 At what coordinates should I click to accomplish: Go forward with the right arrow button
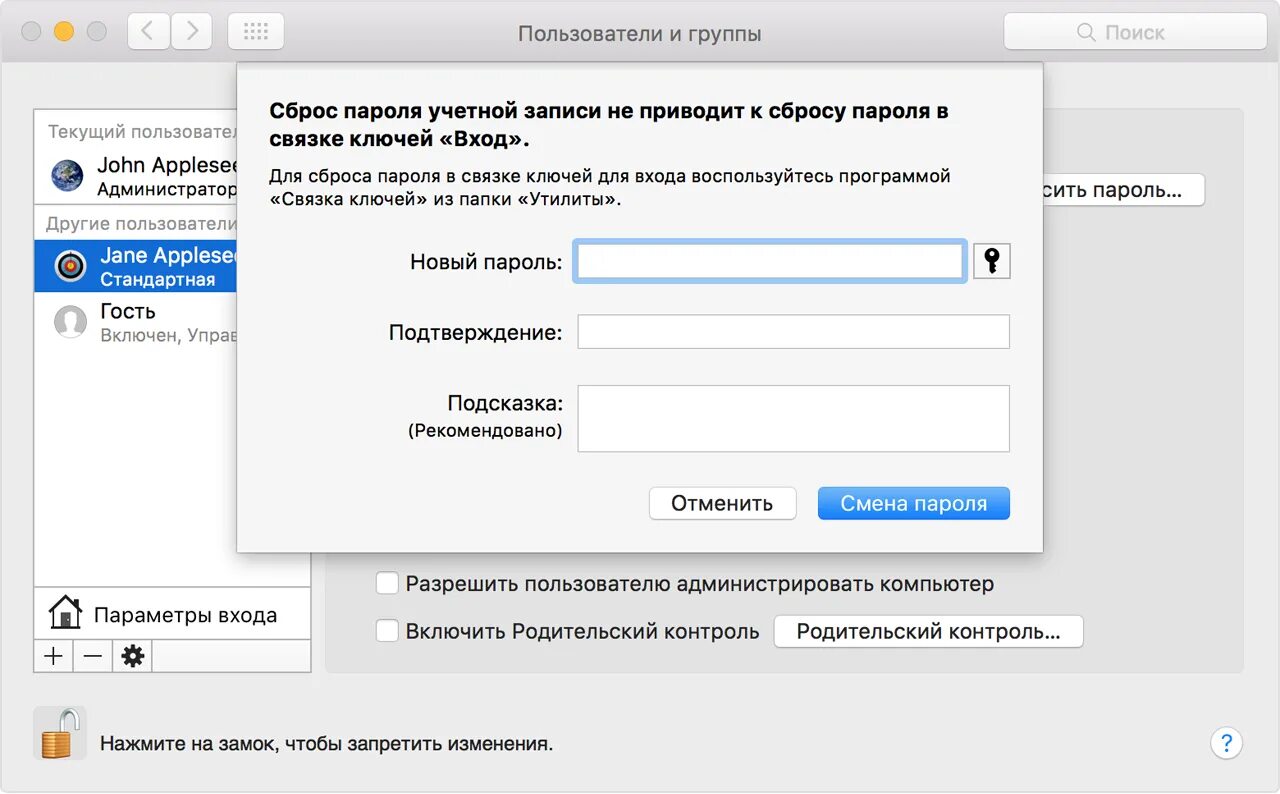[191, 32]
